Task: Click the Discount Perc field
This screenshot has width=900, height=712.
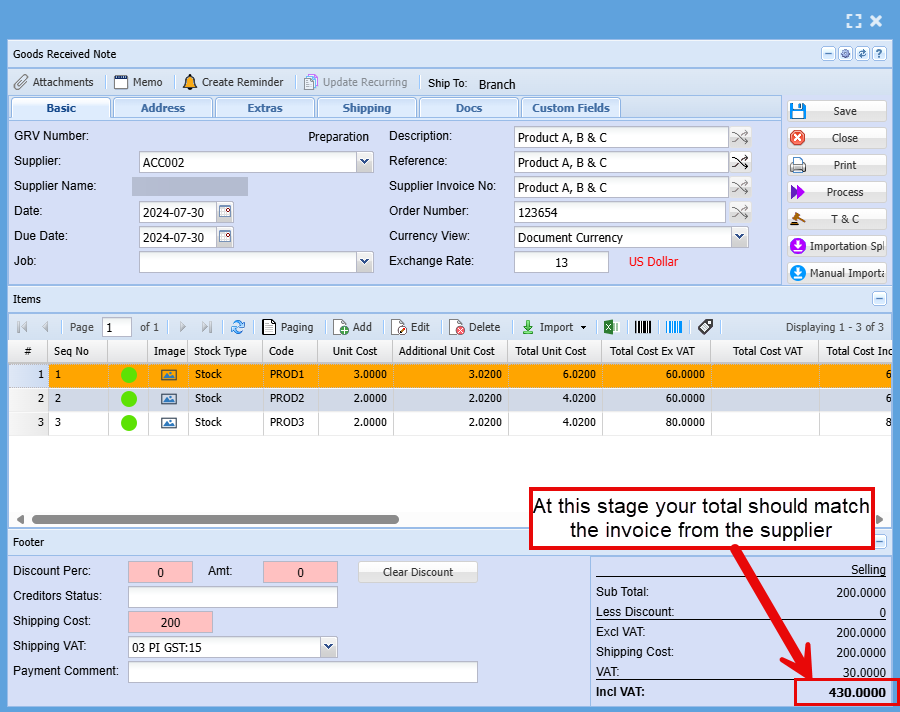Action: click(161, 572)
